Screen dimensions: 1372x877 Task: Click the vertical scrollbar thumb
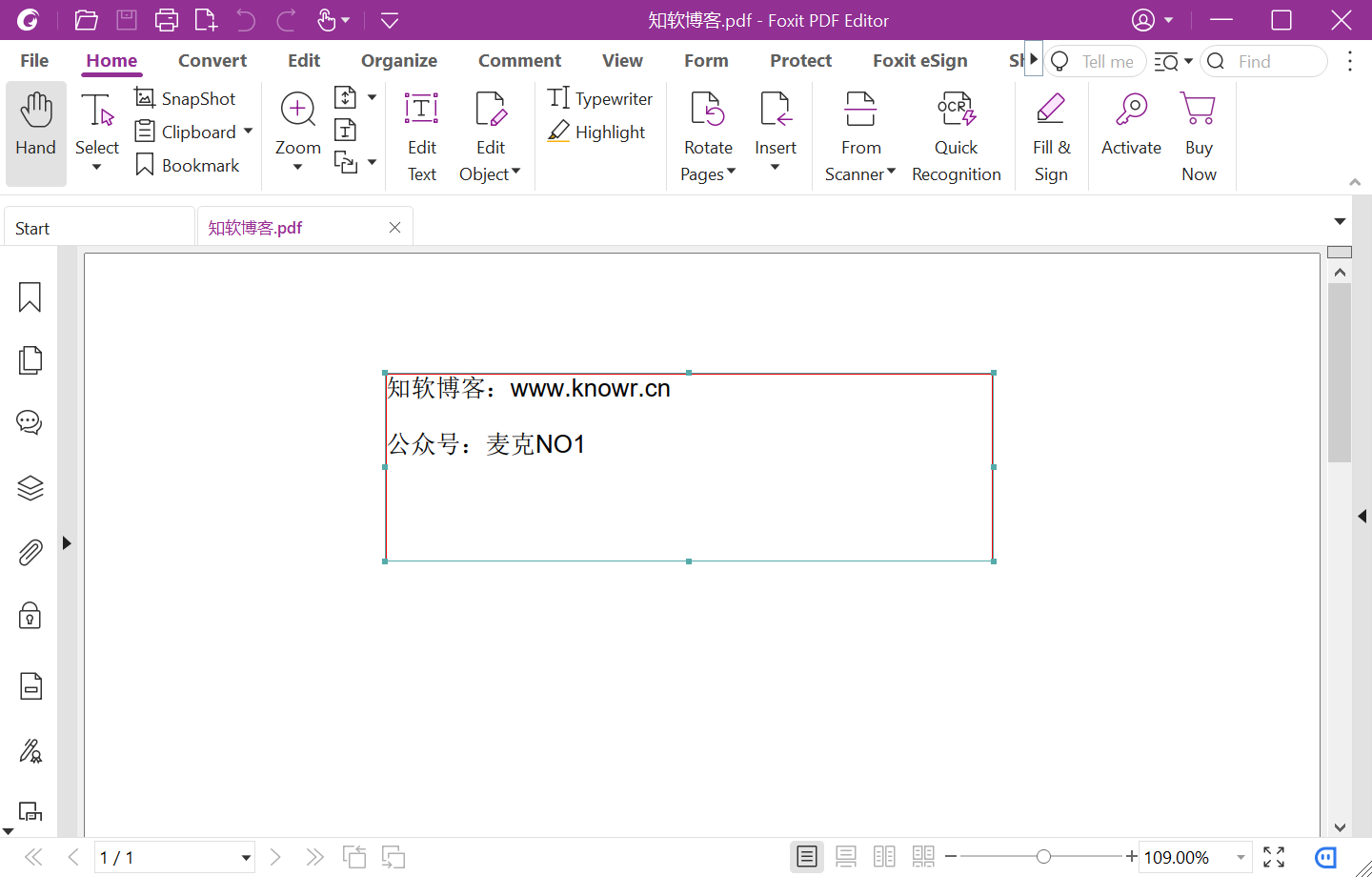[1340, 372]
